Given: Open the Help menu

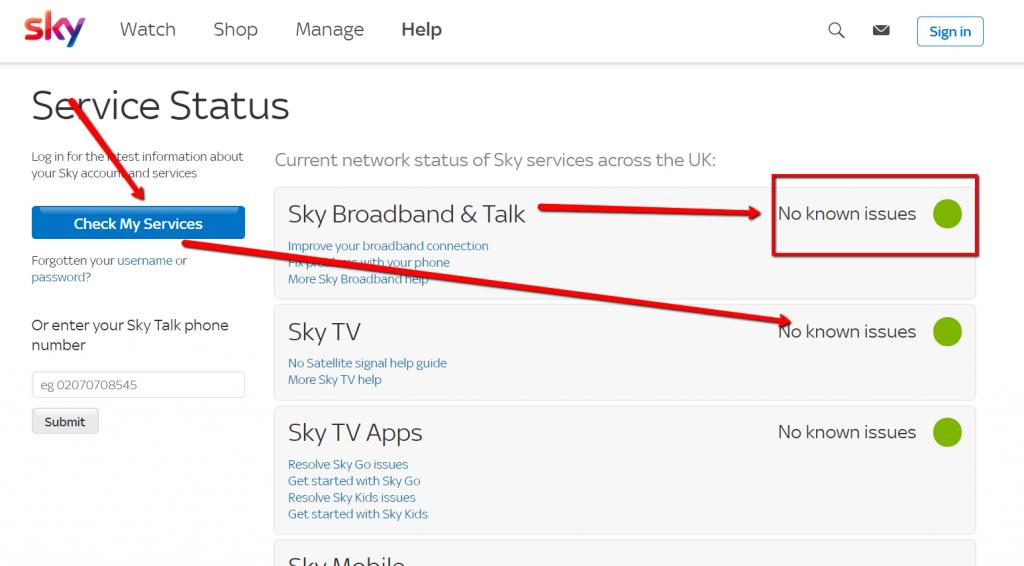Looking at the screenshot, I should pos(422,29).
